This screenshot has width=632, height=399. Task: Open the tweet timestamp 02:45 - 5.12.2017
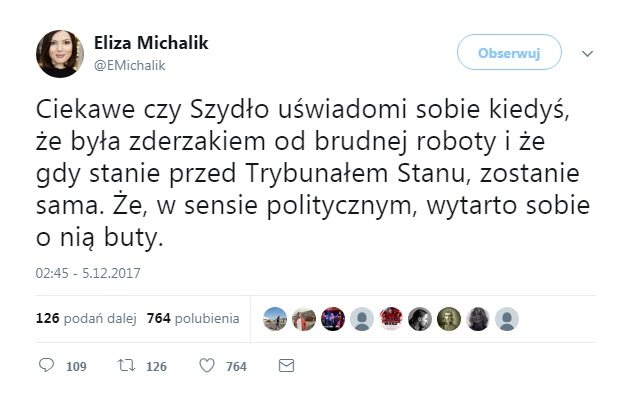coord(88,273)
